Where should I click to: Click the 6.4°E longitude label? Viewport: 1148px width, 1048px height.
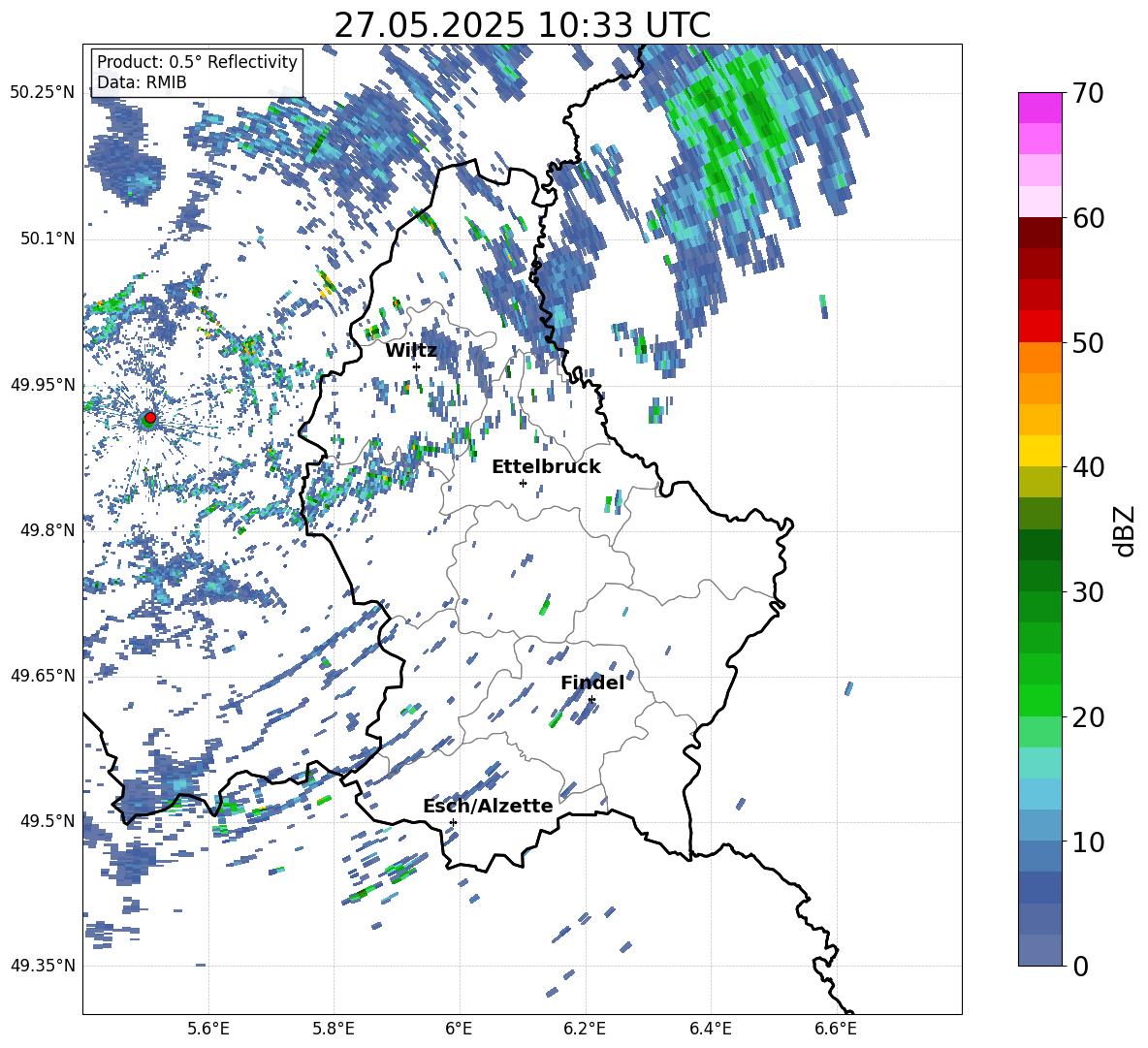[710, 1029]
